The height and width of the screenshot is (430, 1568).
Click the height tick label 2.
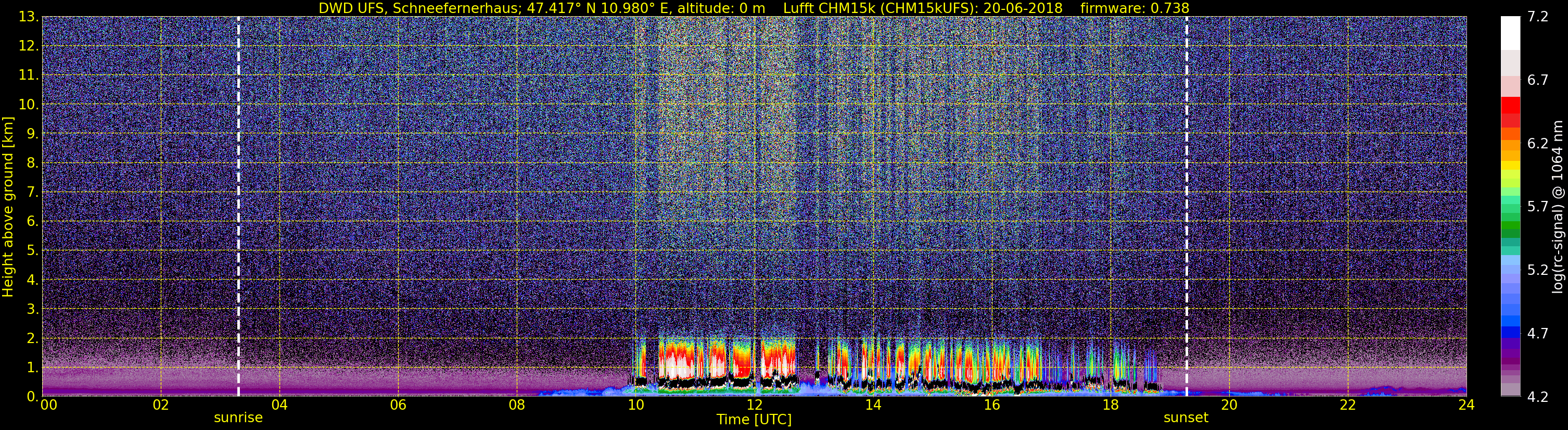click(x=32, y=338)
